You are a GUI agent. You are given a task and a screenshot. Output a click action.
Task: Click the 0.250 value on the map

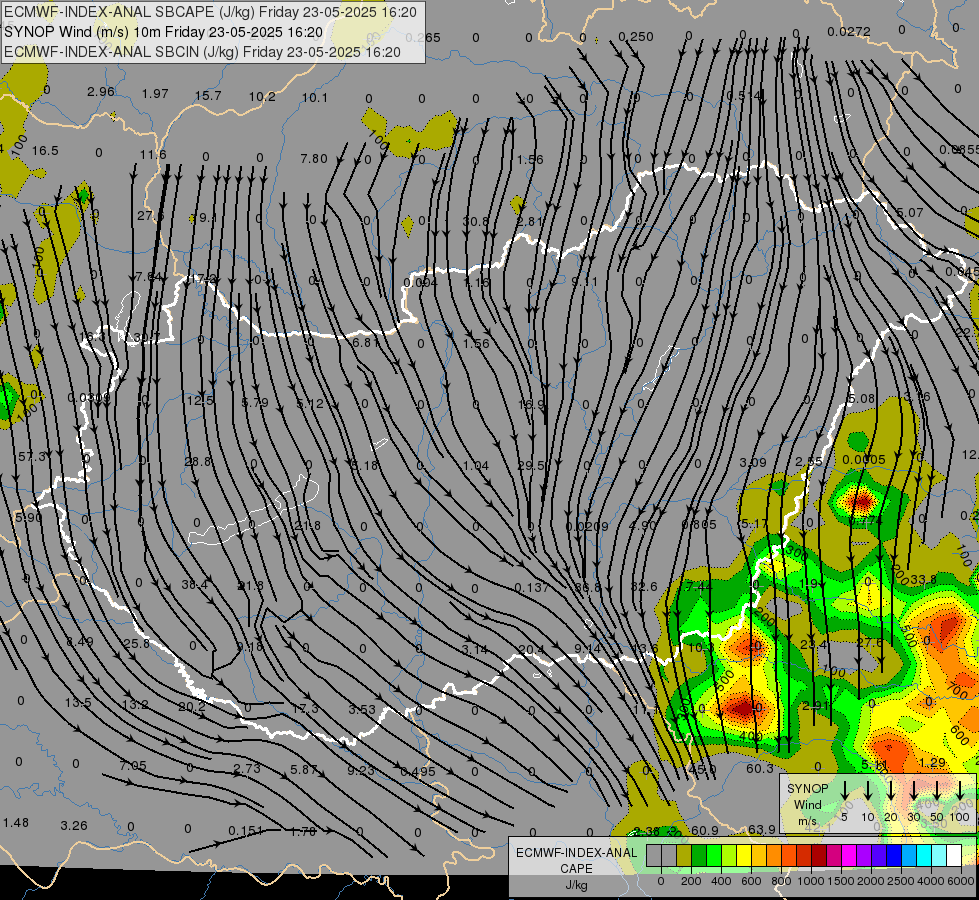click(x=636, y=37)
